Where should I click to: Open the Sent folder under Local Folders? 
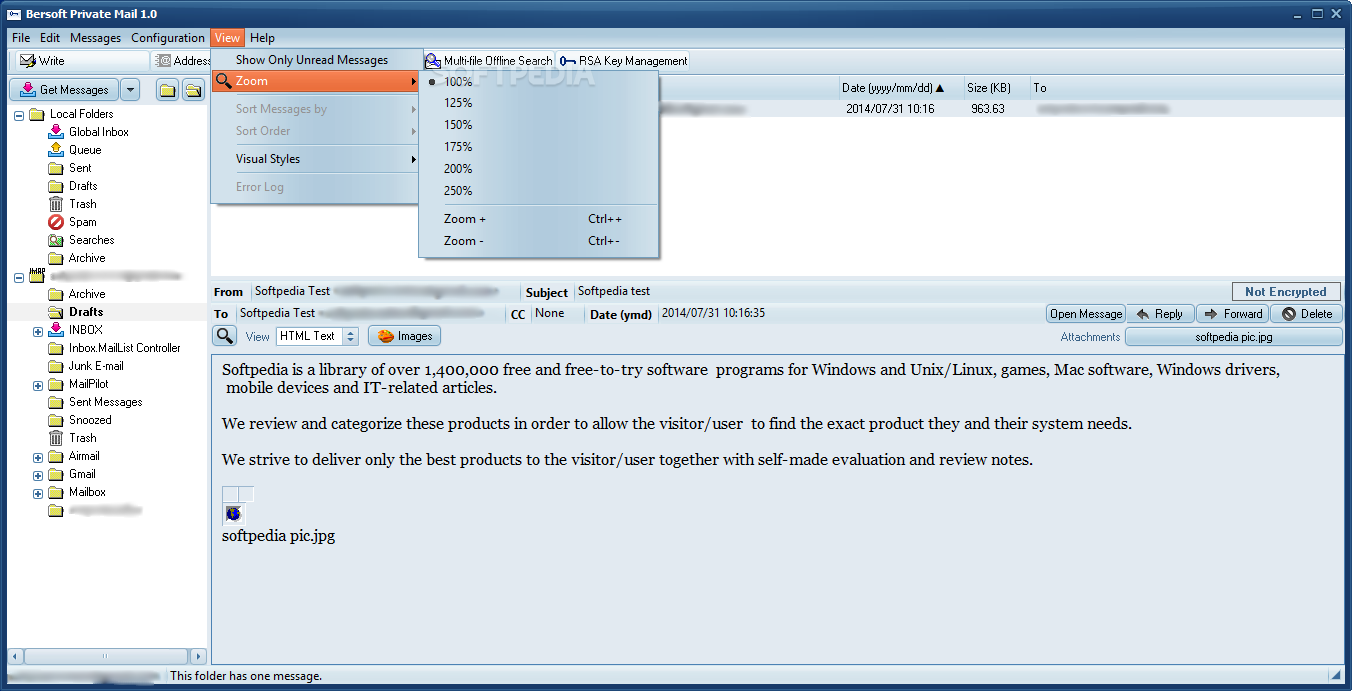80,168
